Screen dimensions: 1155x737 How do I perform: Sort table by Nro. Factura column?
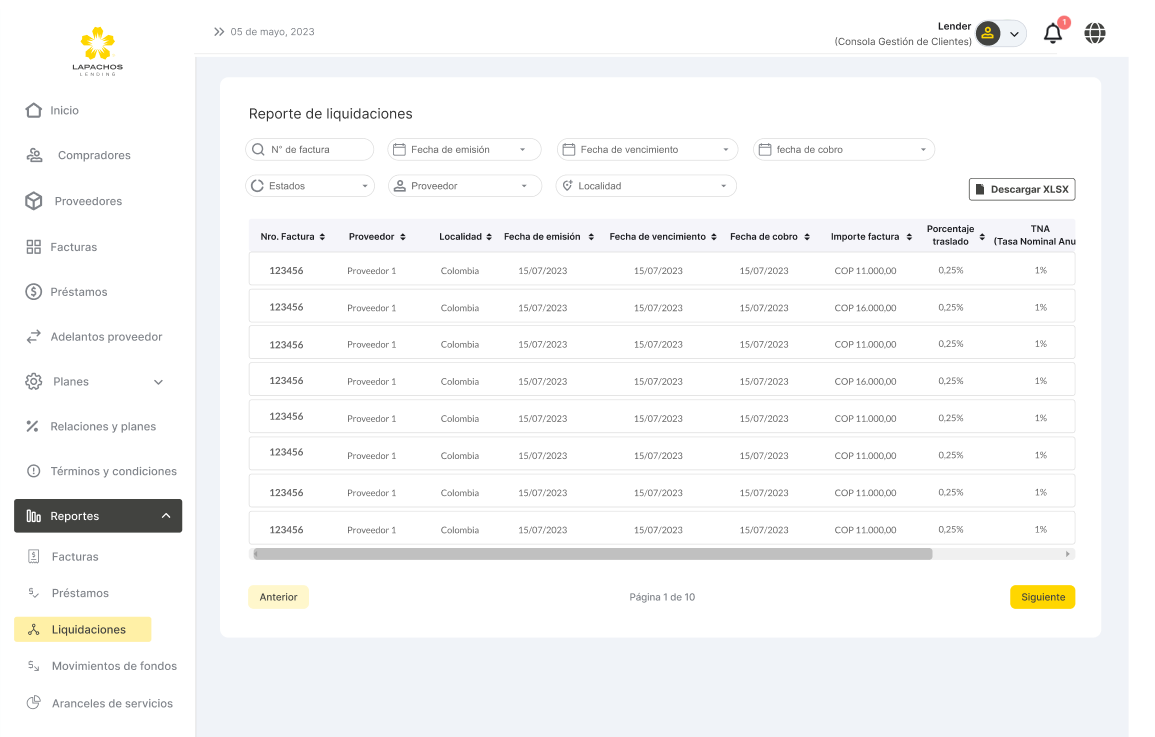[x=322, y=237]
